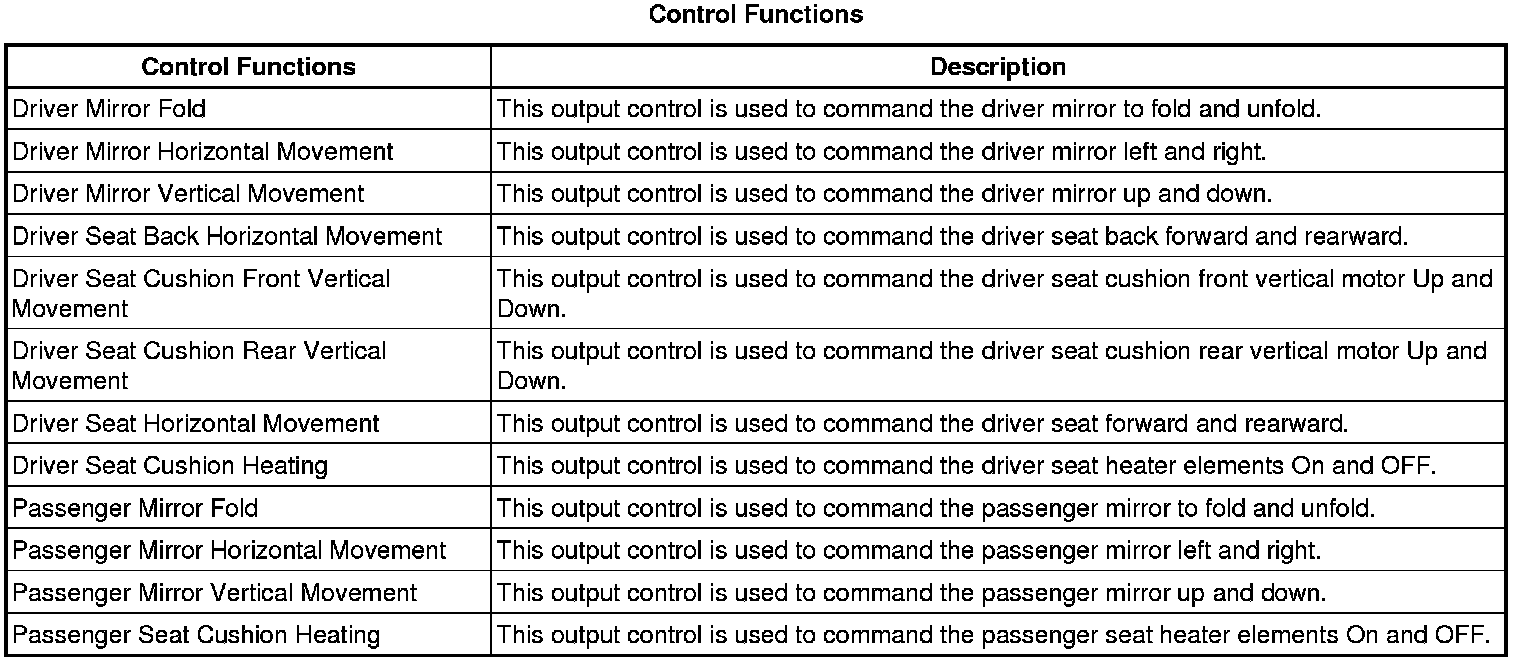
Task: Click the Driver Seat Horizontal Movement cell
Action: pos(196,423)
